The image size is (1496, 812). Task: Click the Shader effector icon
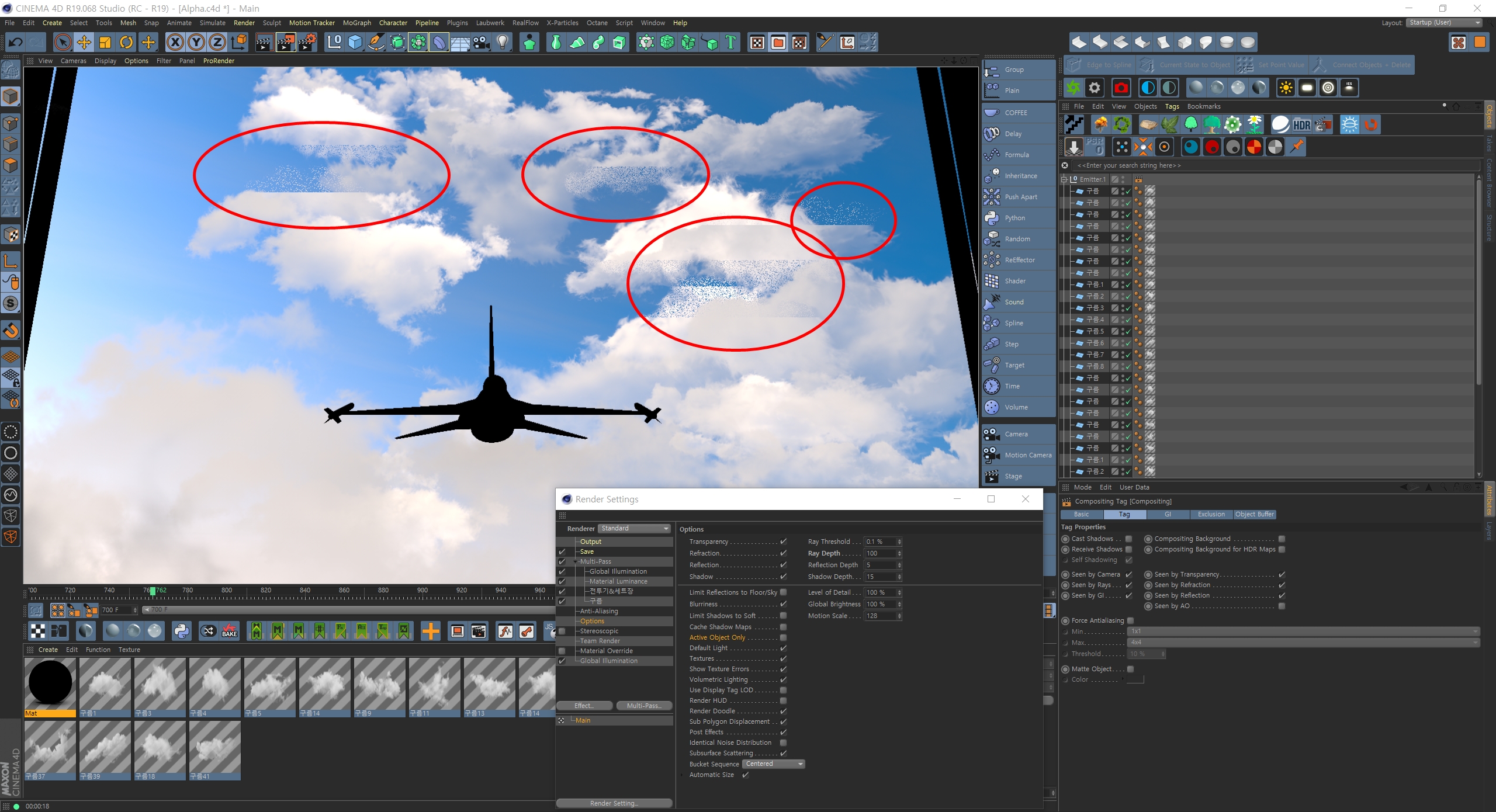point(992,281)
